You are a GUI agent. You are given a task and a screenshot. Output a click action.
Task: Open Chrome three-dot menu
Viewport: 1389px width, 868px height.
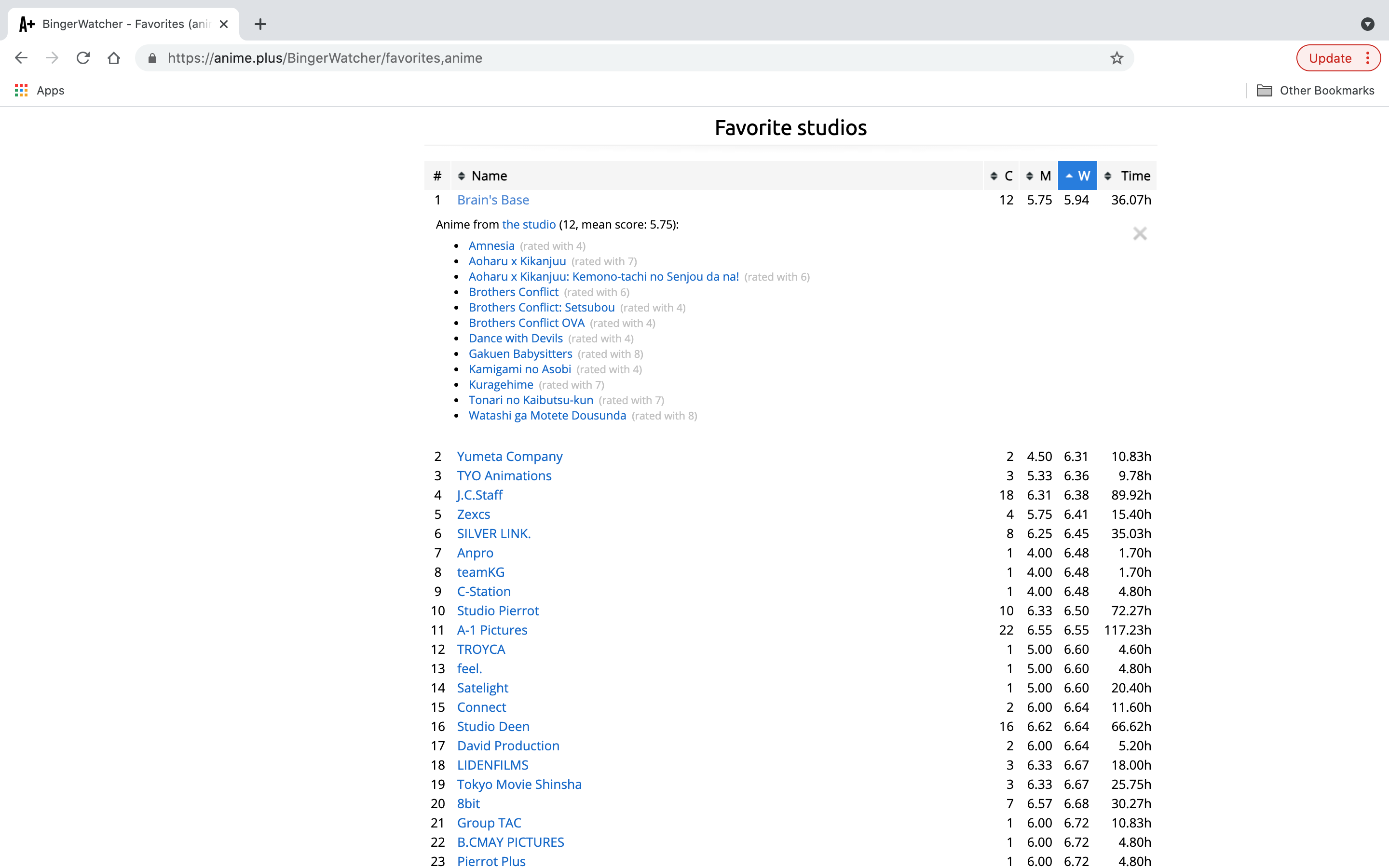click(1368, 58)
